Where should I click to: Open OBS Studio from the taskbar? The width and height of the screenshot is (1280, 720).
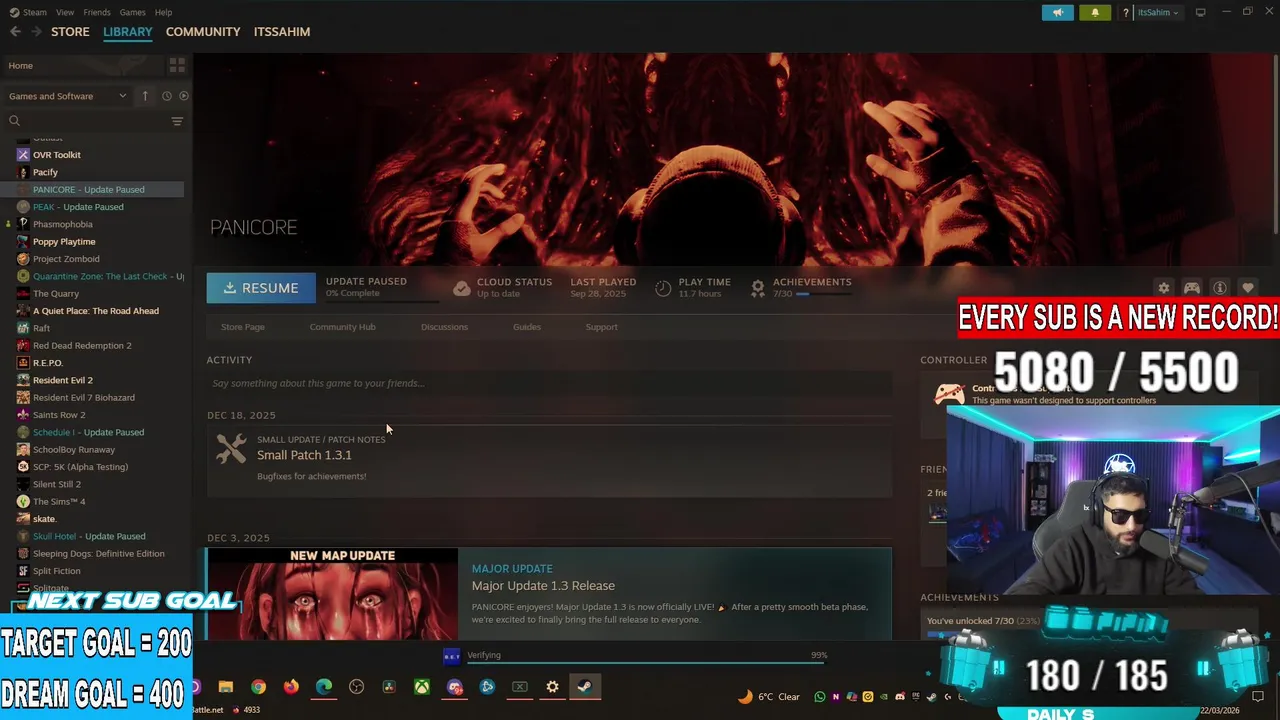pyautogui.click(x=357, y=687)
